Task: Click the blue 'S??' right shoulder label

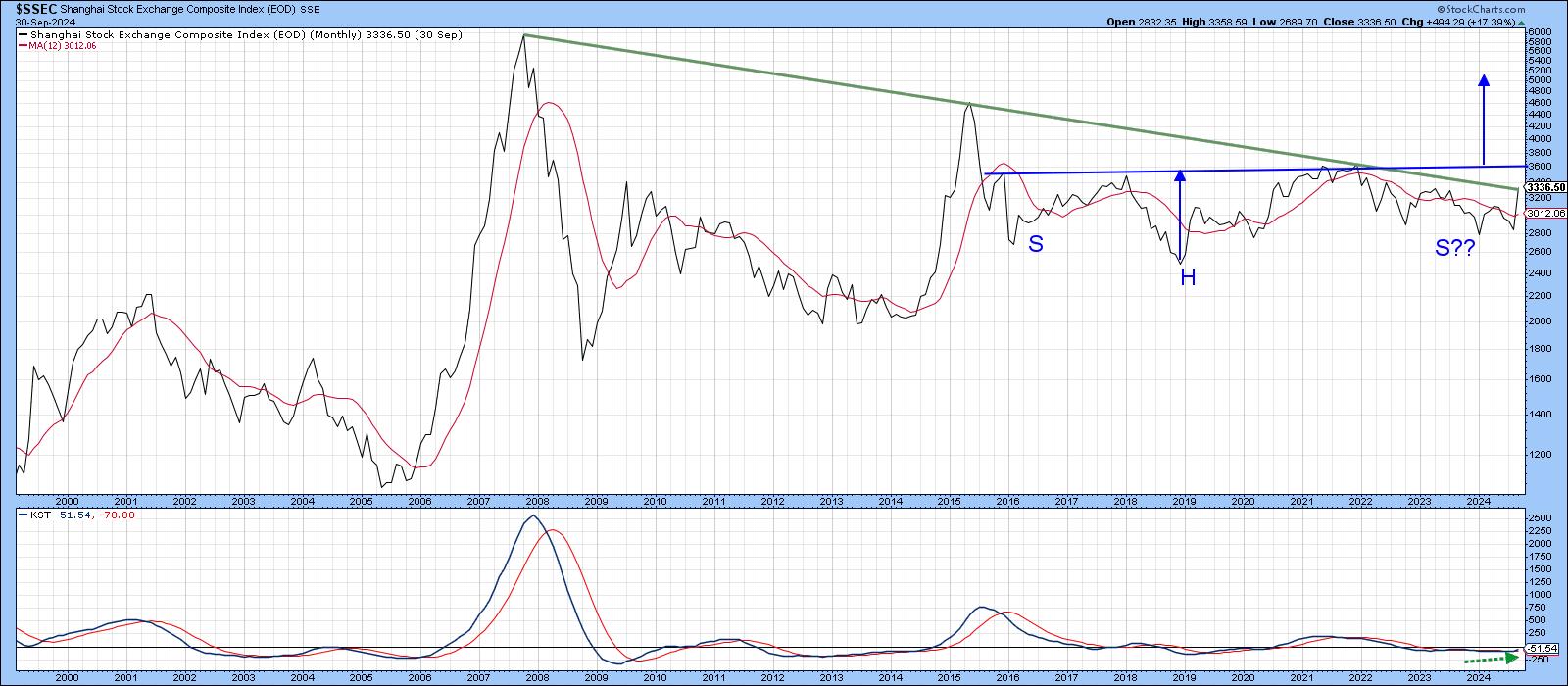Action: point(1455,249)
